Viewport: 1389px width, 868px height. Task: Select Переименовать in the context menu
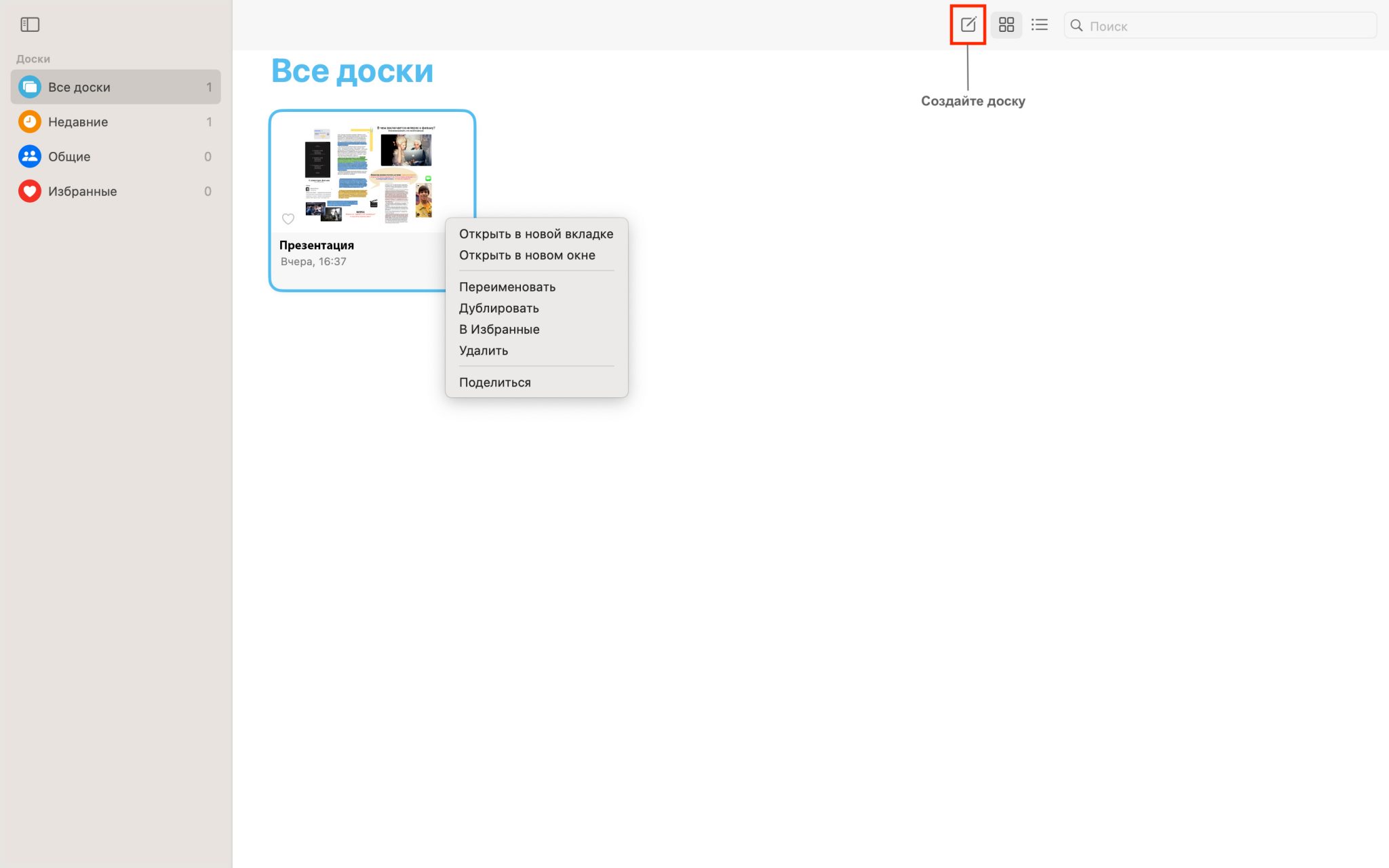[507, 286]
